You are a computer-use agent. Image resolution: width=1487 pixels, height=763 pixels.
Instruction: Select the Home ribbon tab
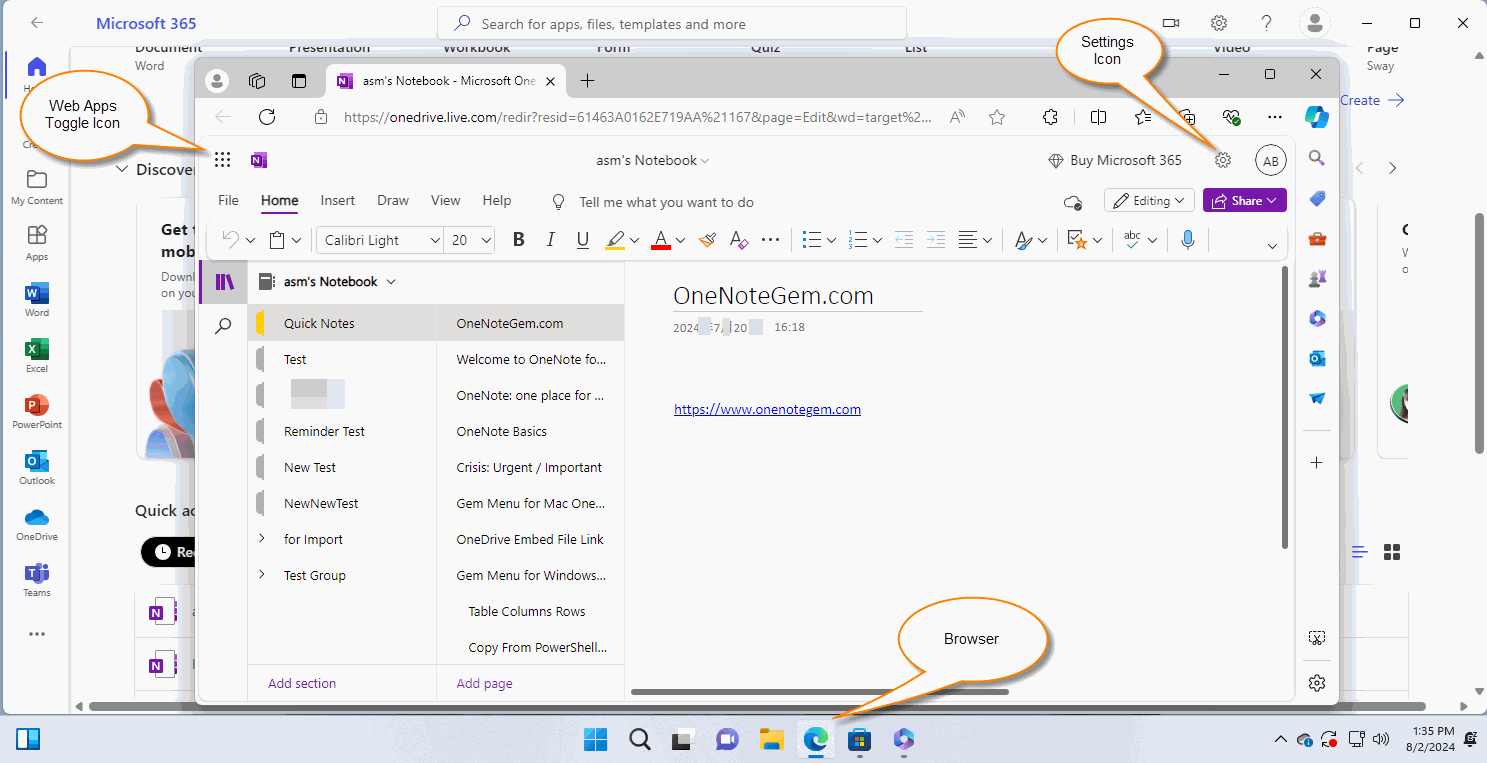pos(280,200)
